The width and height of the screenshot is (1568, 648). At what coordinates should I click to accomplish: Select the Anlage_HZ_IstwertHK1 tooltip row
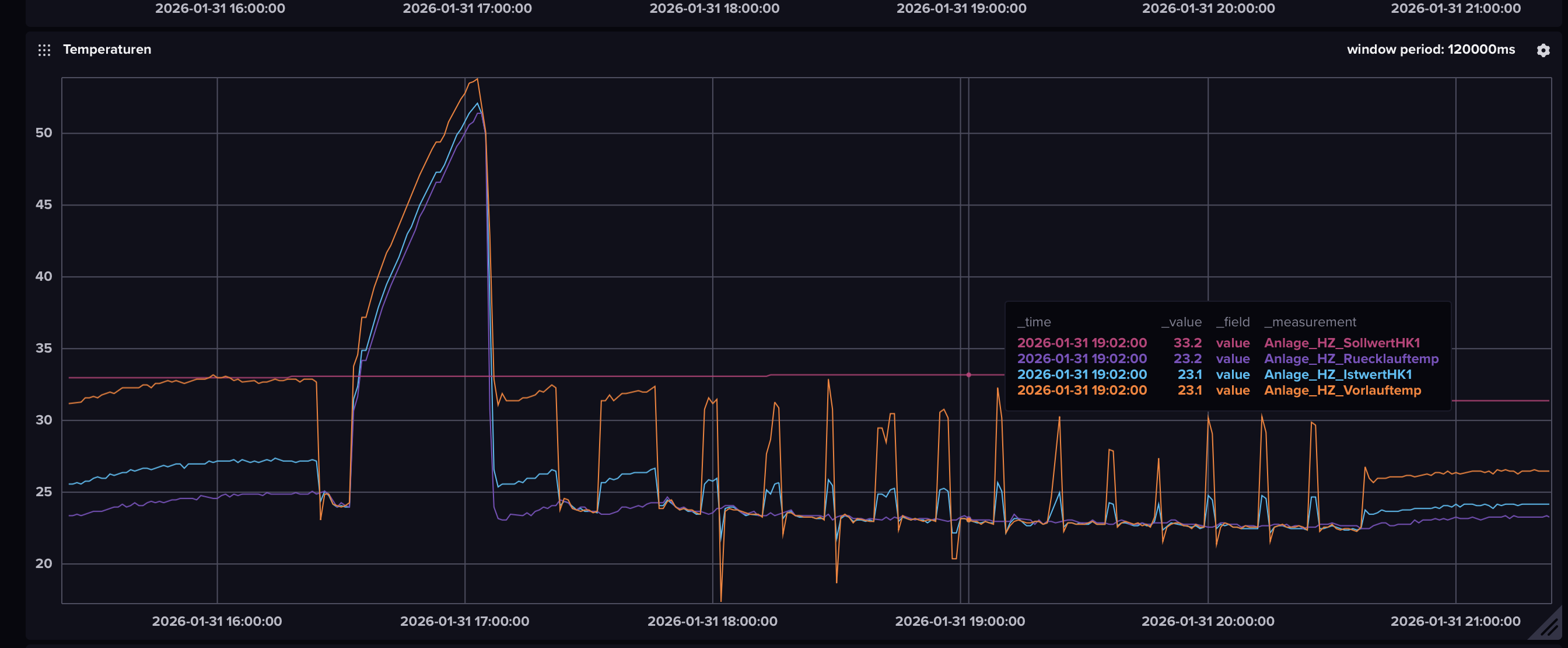[x=1338, y=375]
